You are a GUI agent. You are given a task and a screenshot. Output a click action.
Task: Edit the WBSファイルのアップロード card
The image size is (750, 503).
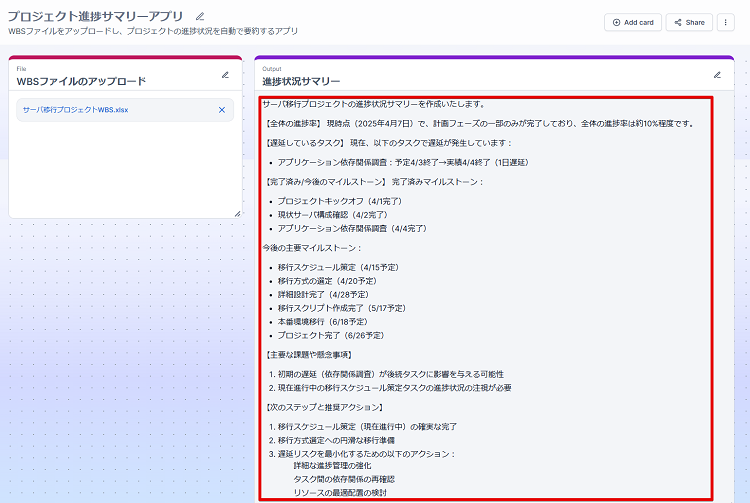click(225, 75)
